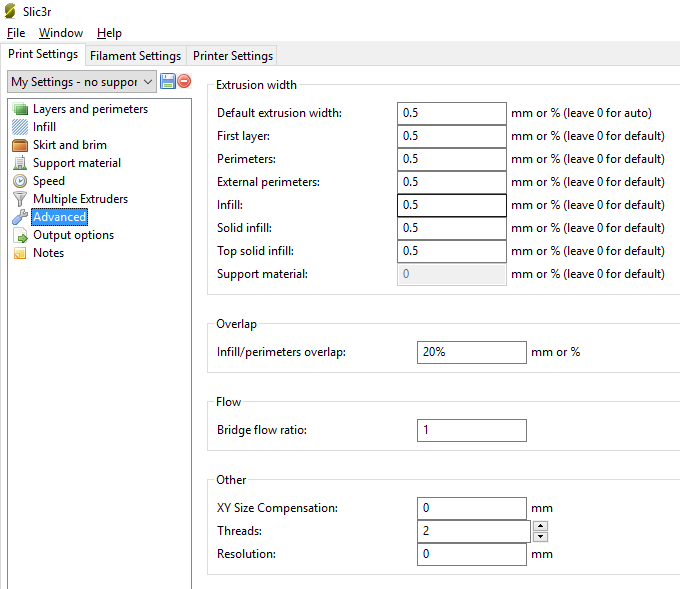This screenshot has width=680, height=589.
Task: Open the Window menu
Action: pyautogui.click(x=61, y=33)
